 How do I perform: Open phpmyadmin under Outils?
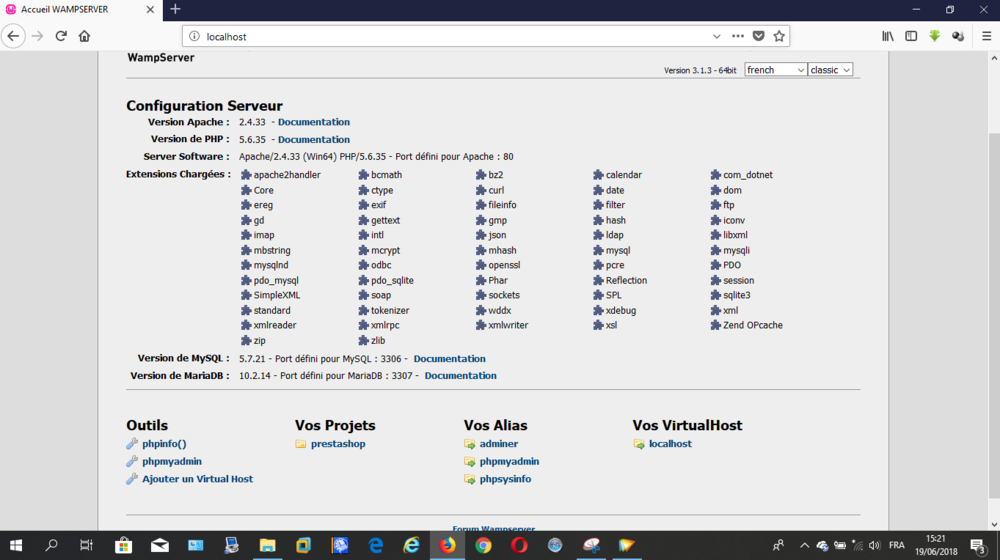(x=172, y=461)
